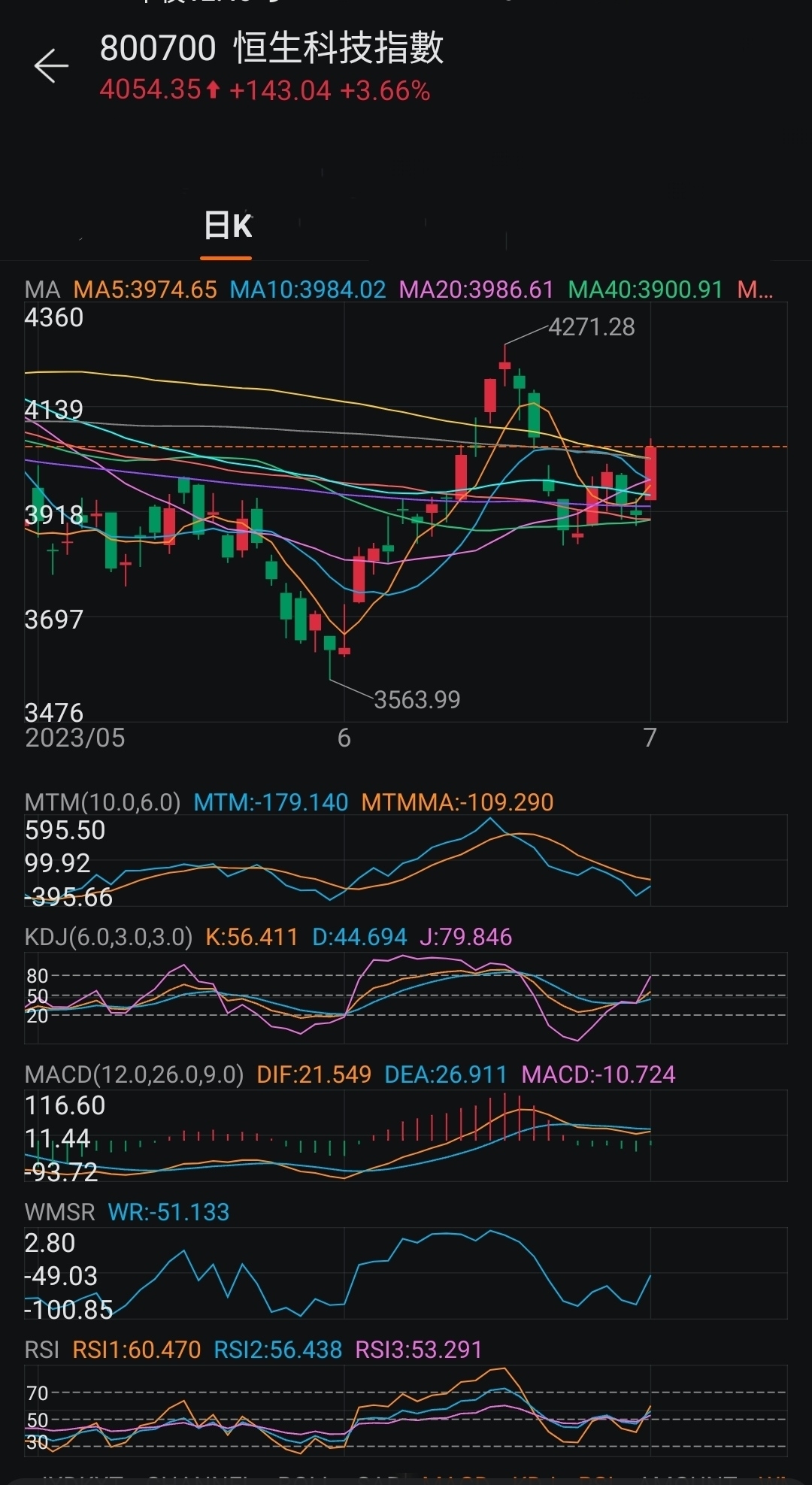Image resolution: width=812 pixels, height=1485 pixels.
Task: Tap the MTM:-179.140 value
Action: (271, 802)
